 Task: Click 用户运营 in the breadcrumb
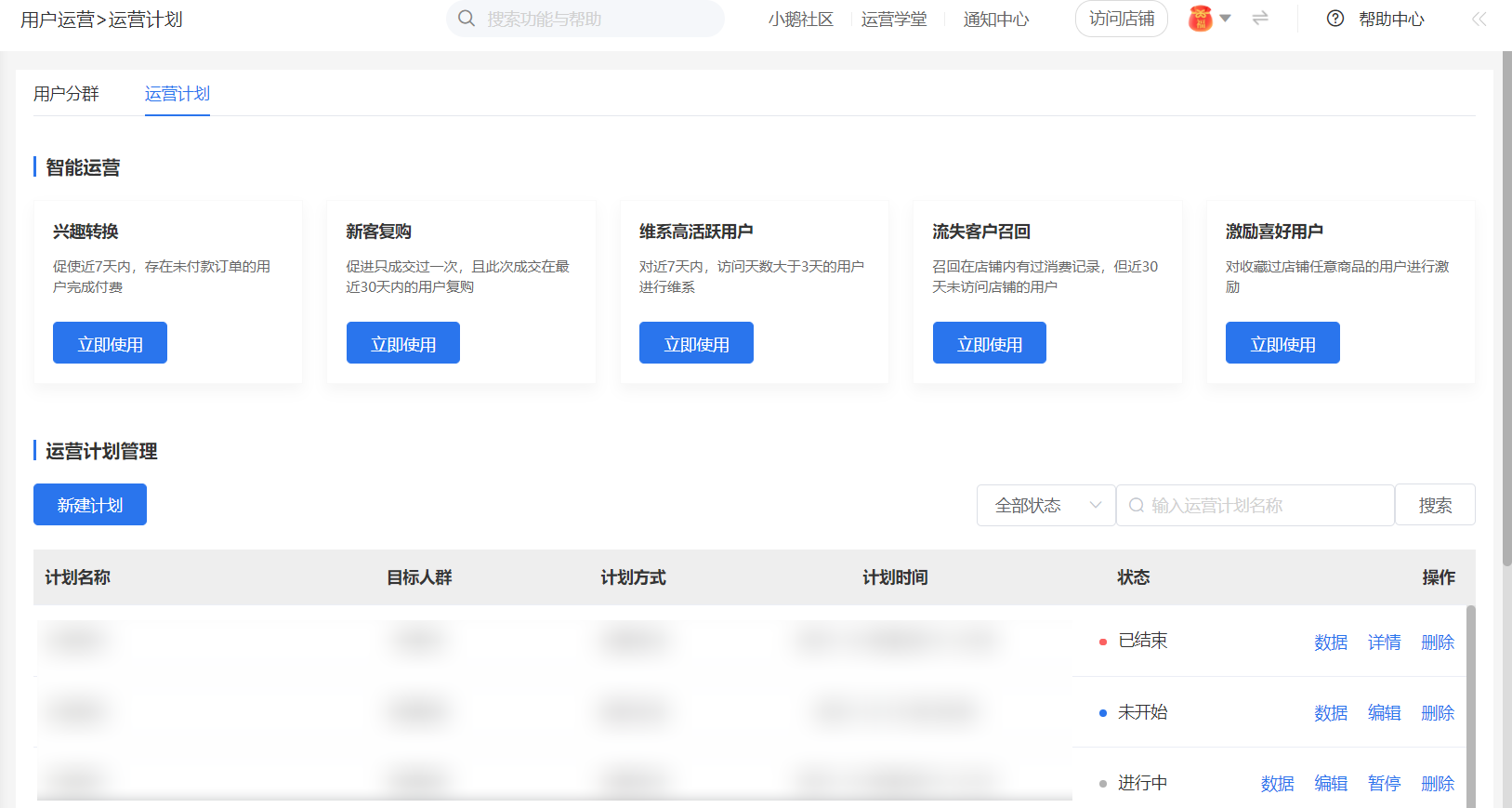(58, 20)
